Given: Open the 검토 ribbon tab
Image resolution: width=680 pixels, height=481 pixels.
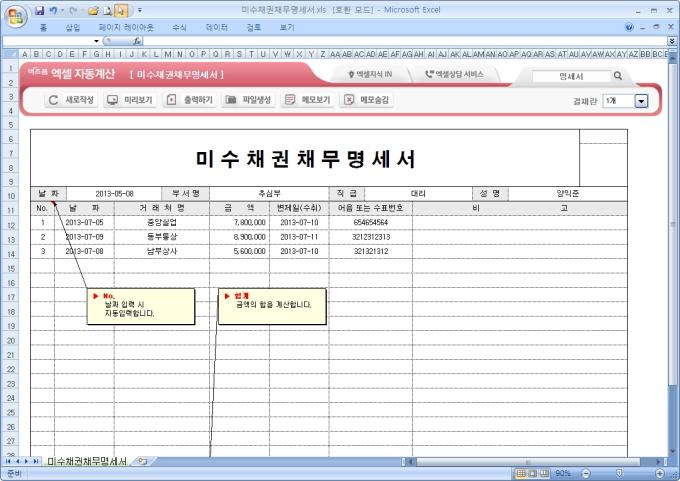Looking at the screenshot, I should coord(254,28).
